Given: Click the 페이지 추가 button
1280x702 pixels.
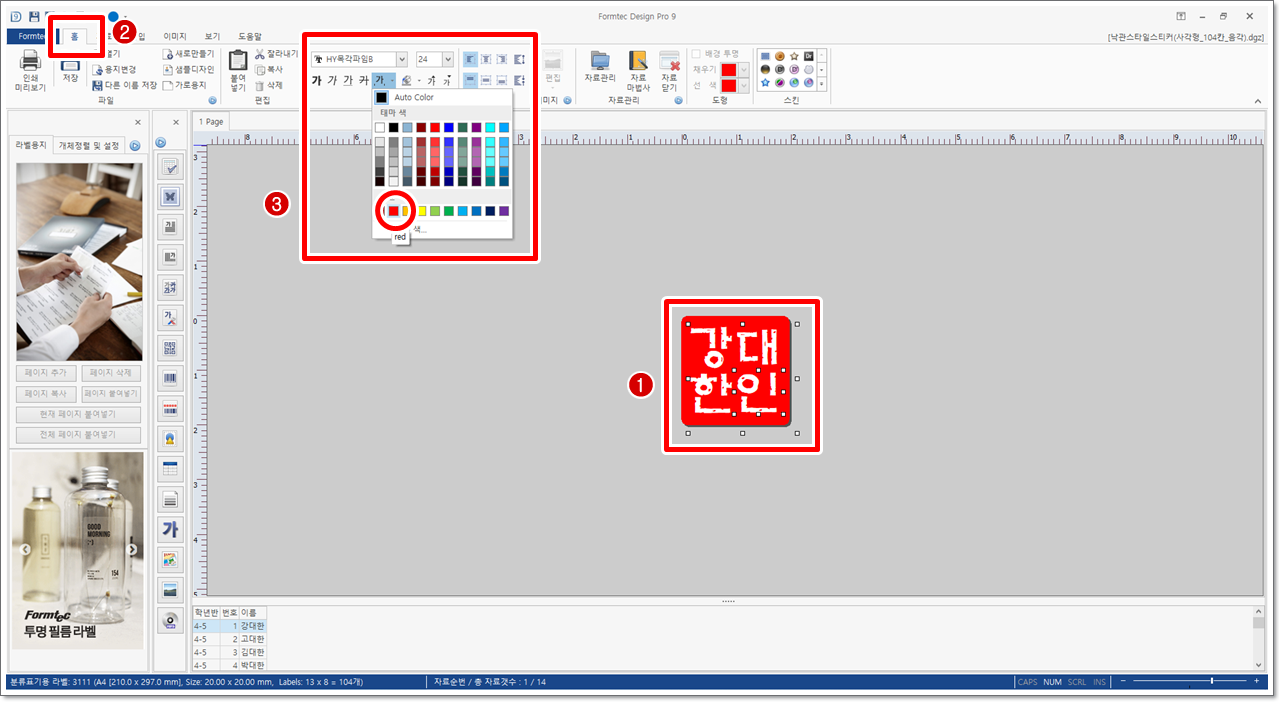Looking at the screenshot, I should (x=45, y=373).
